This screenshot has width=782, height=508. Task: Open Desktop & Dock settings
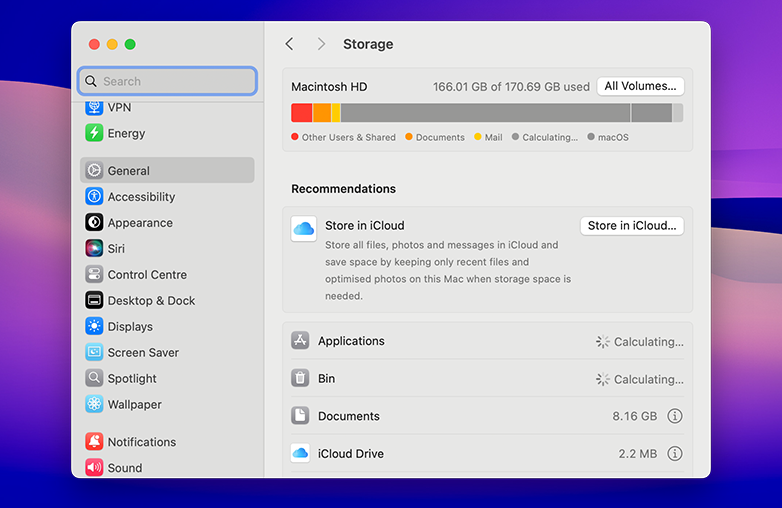(168, 300)
